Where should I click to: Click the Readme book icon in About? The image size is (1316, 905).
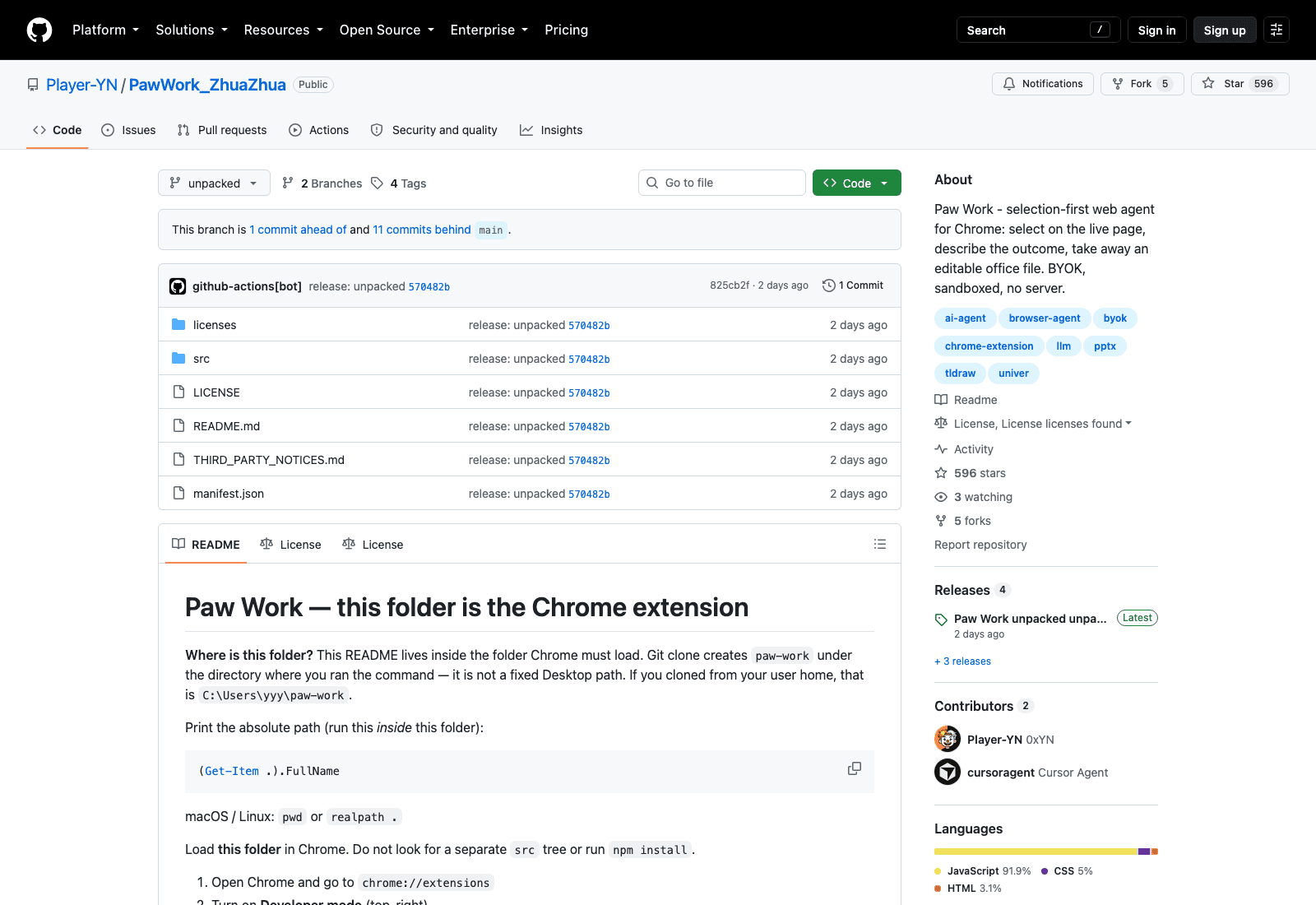pos(941,400)
